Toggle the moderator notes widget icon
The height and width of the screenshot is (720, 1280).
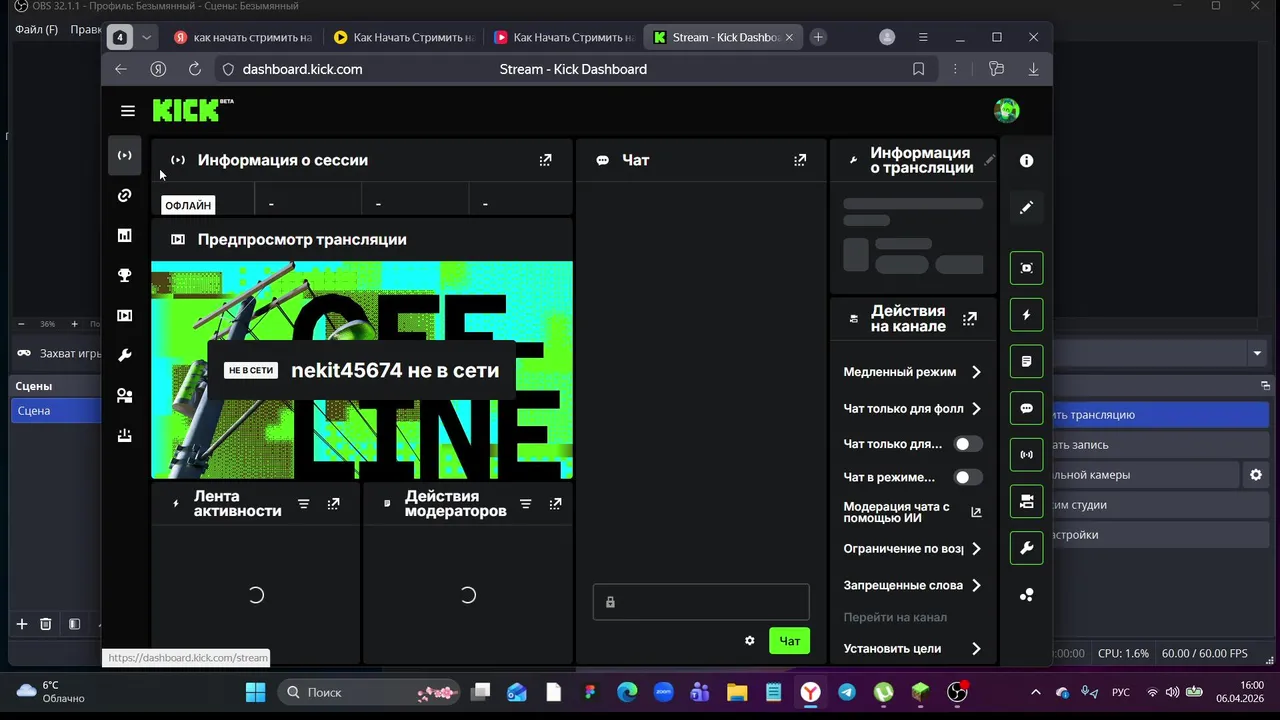[1026, 361]
